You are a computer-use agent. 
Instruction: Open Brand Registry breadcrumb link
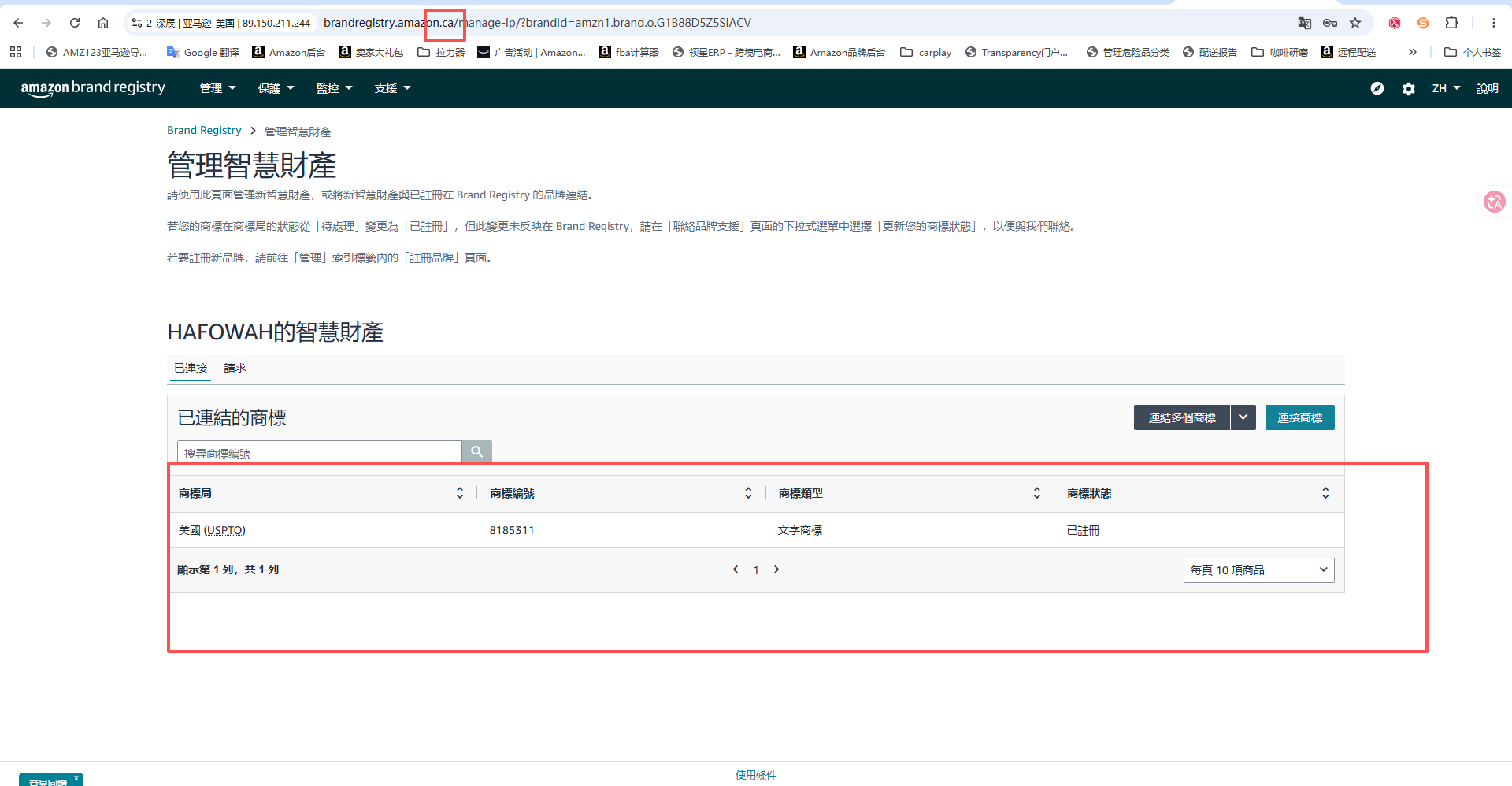click(204, 131)
